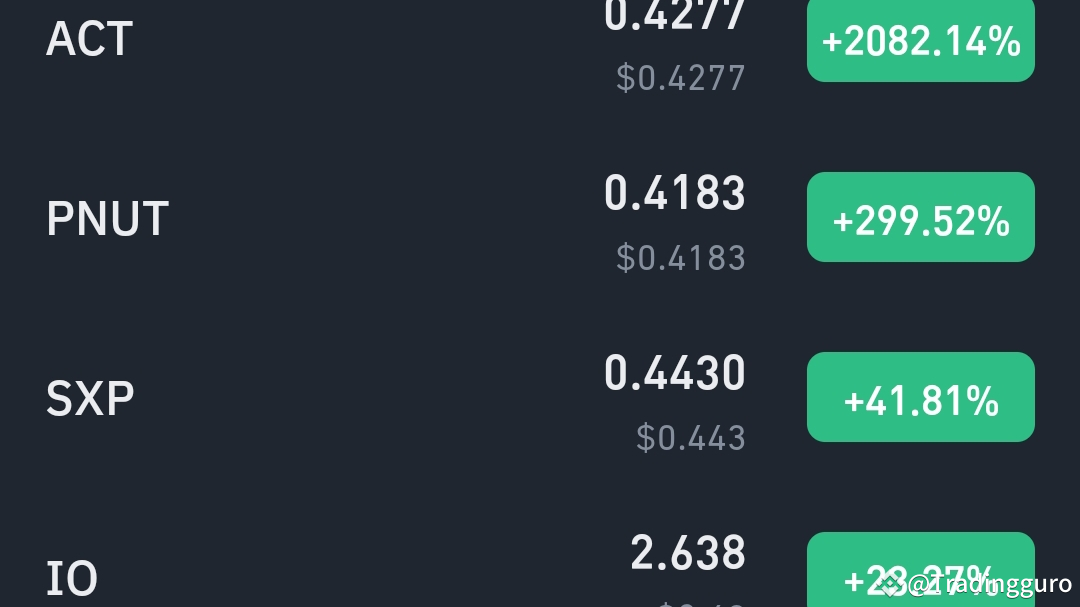Click the $0.4183 dollar price under PNUT
The width and height of the screenshot is (1080, 607).
click(x=681, y=258)
